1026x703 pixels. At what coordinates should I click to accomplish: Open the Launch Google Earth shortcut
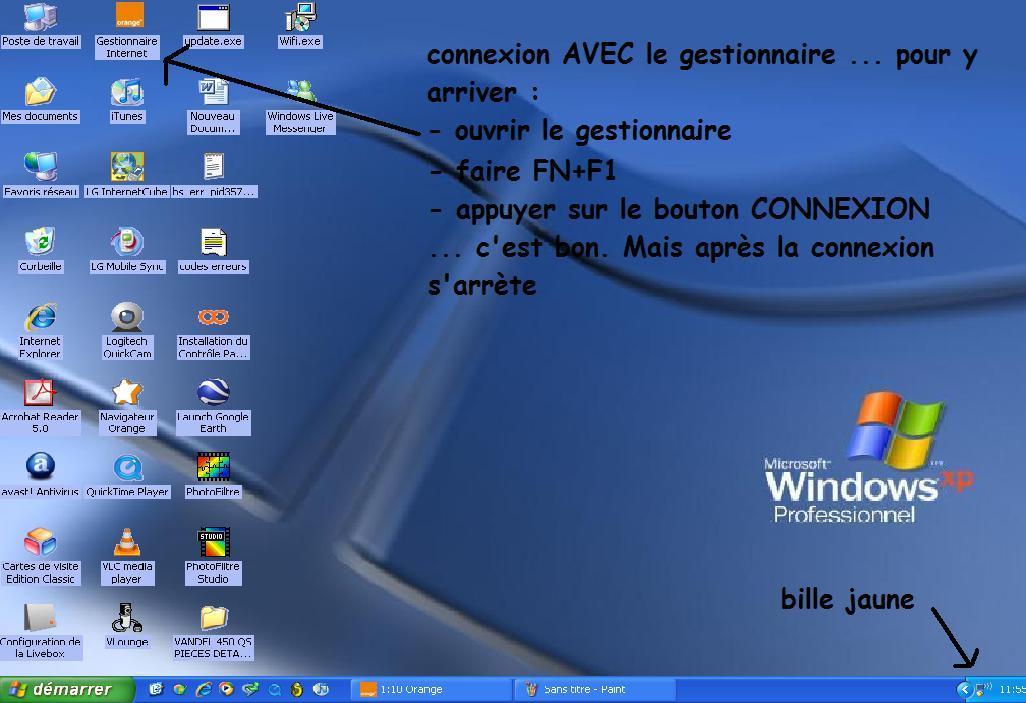click(213, 393)
